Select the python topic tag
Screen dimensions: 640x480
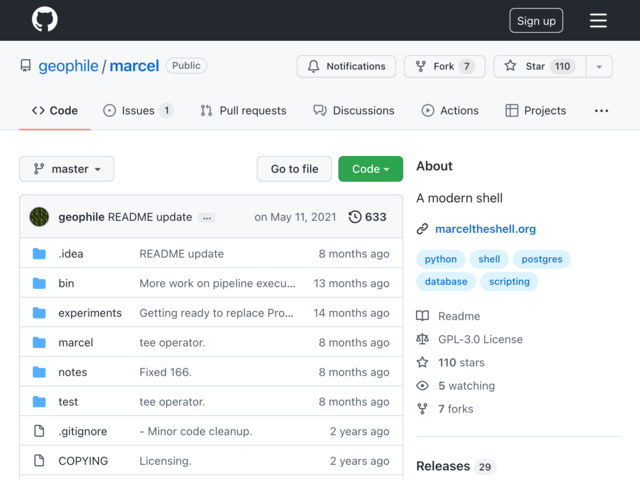(440, 259)
